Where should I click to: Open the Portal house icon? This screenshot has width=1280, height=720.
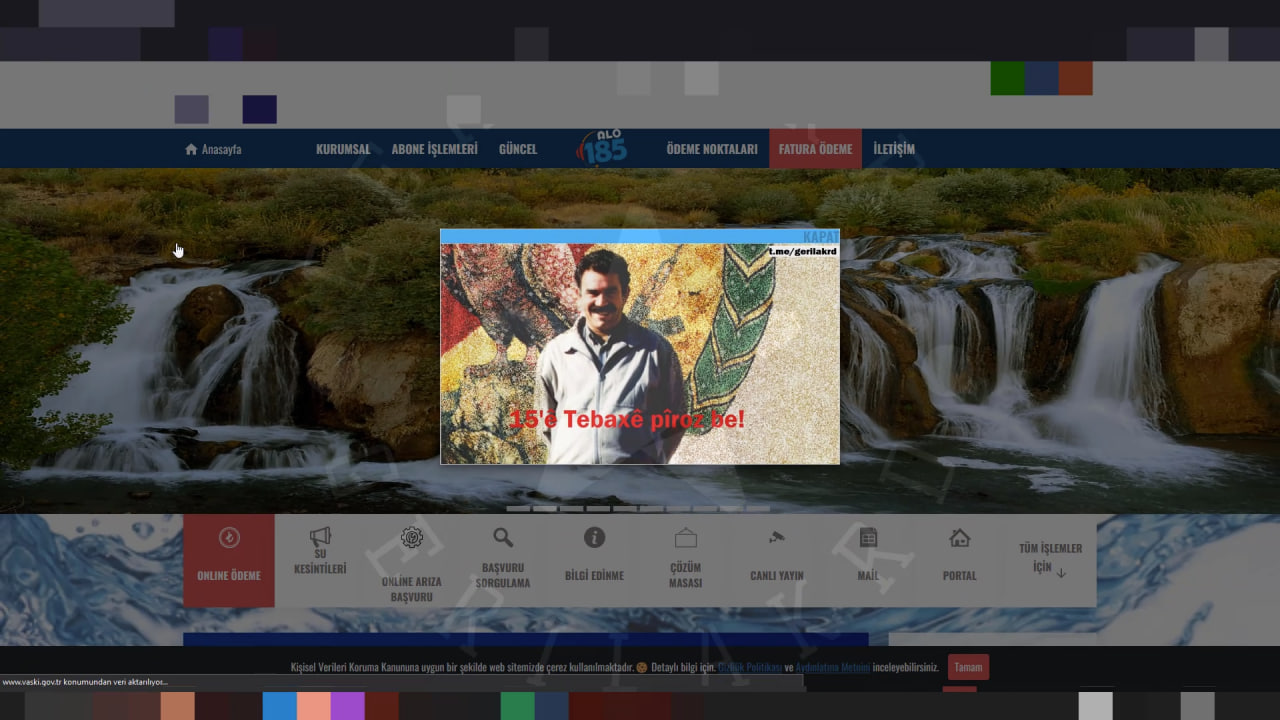pyautogui.click(x=959, y=538)
